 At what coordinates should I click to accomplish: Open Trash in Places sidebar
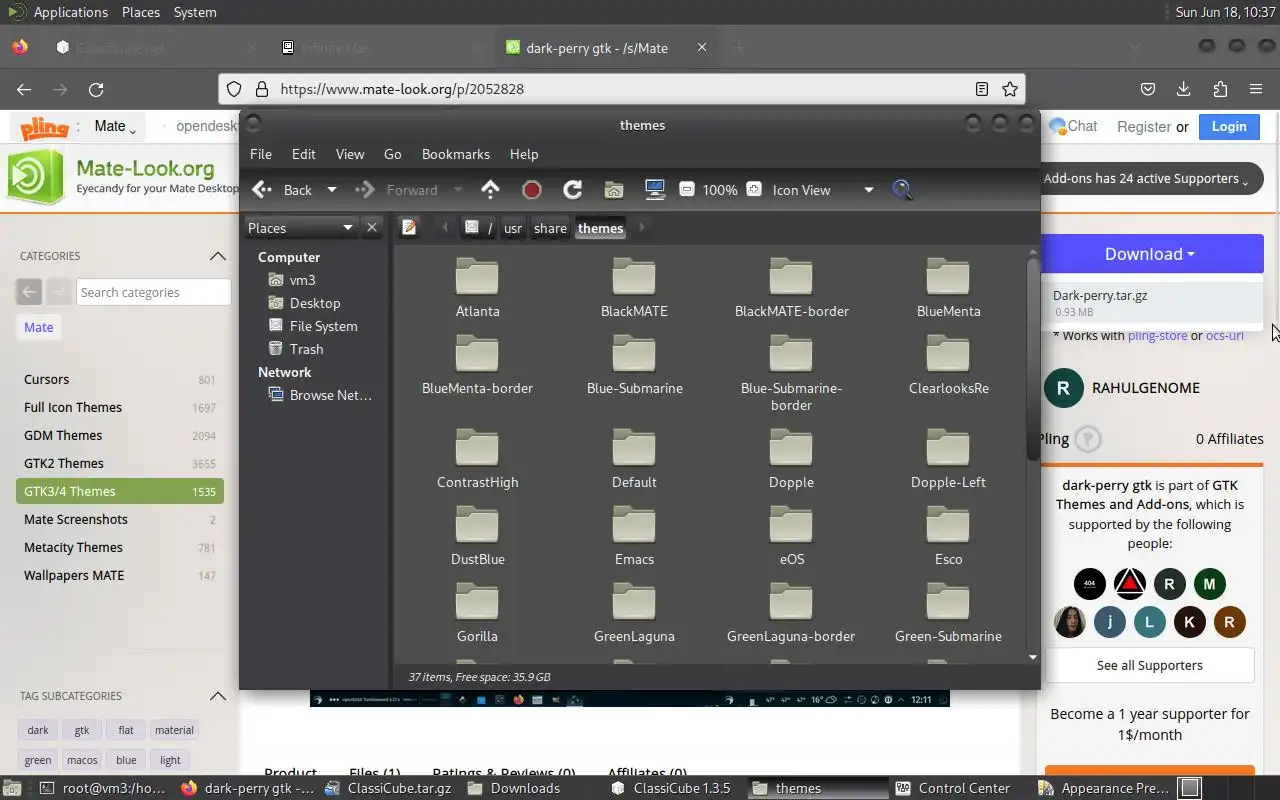click(x=296, y=349)
